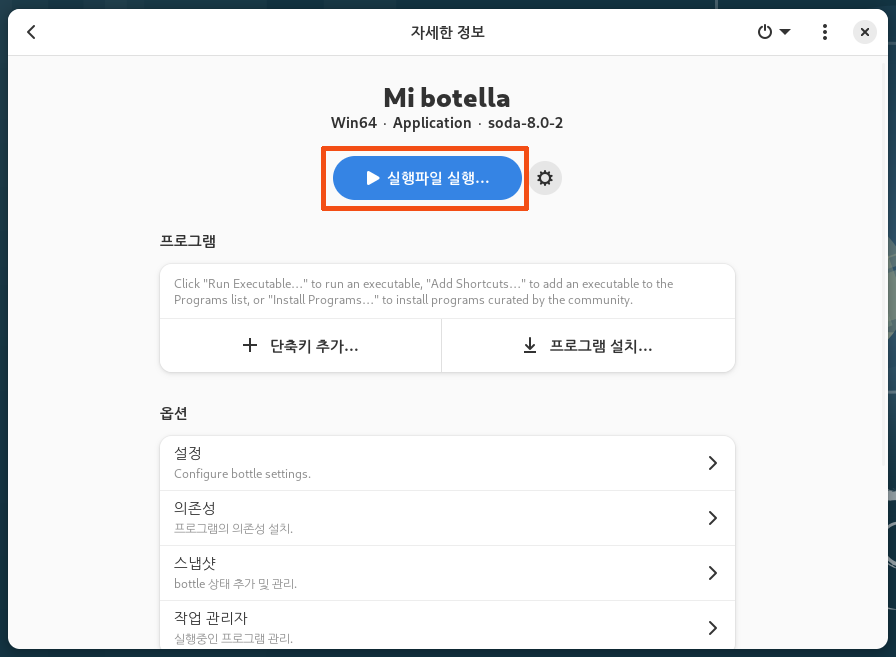Click the plus icon for 단축키 추가
896x657 pixels.
coord(250,345)
